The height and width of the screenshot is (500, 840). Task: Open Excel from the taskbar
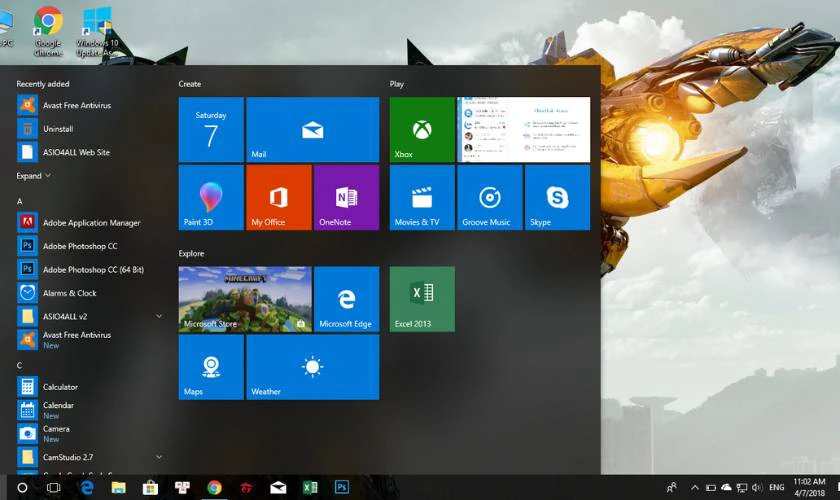coord(310,488)
